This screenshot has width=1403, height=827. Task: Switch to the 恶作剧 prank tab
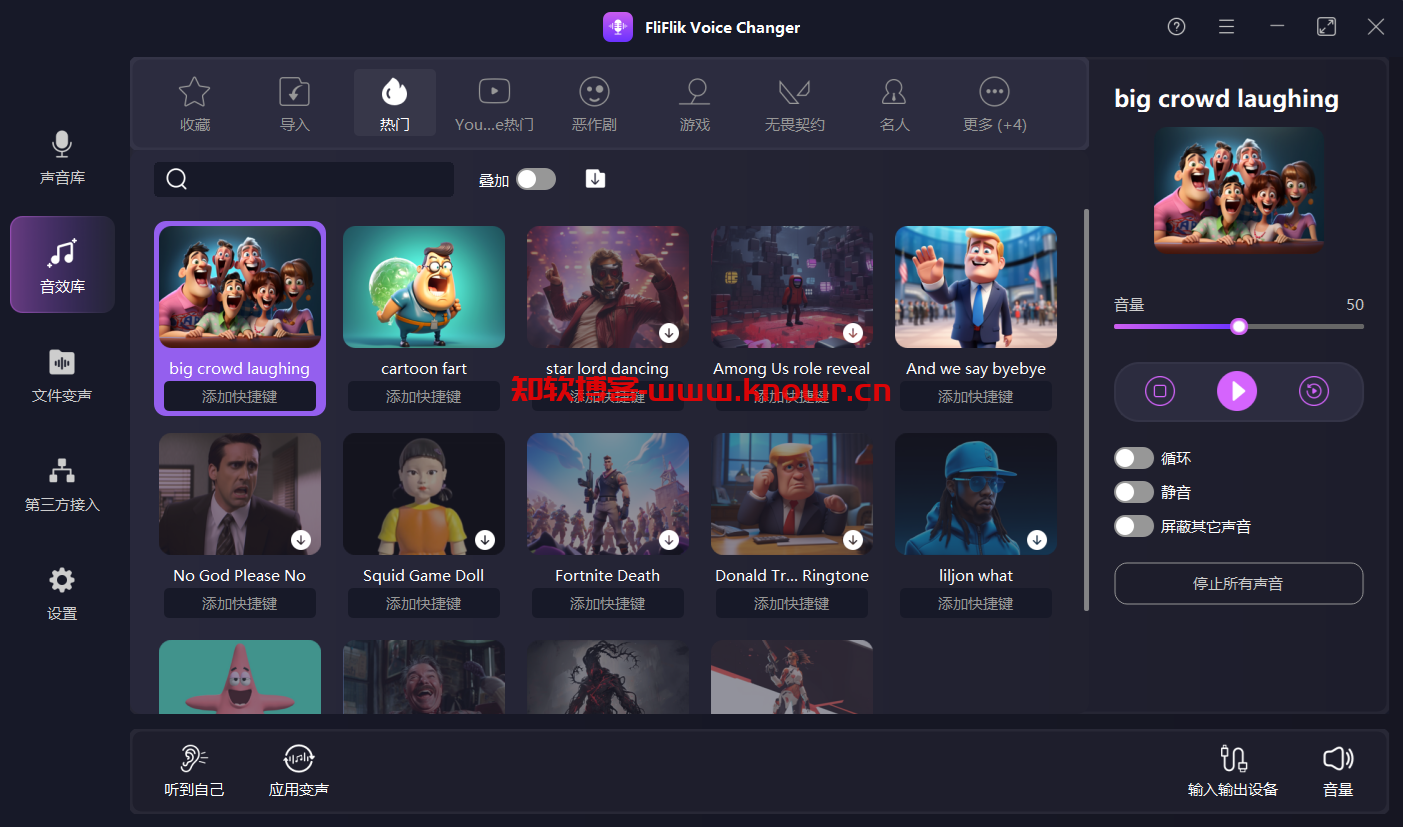[594, 103]
